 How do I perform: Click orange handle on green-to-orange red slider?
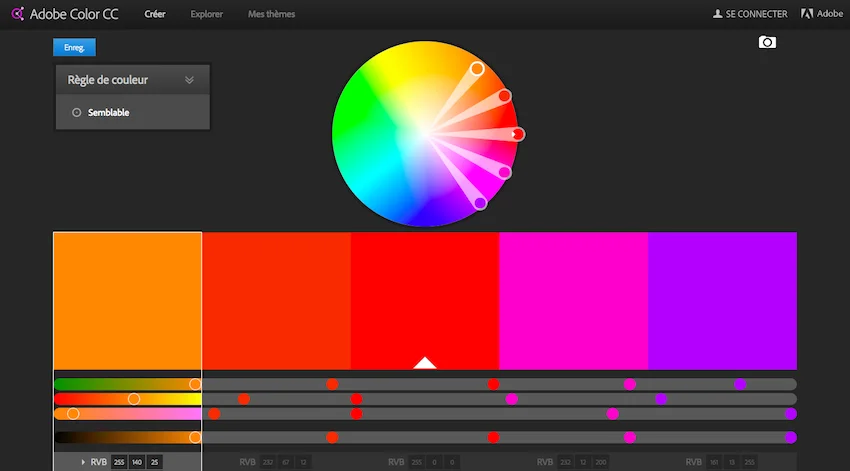point(195,384)
